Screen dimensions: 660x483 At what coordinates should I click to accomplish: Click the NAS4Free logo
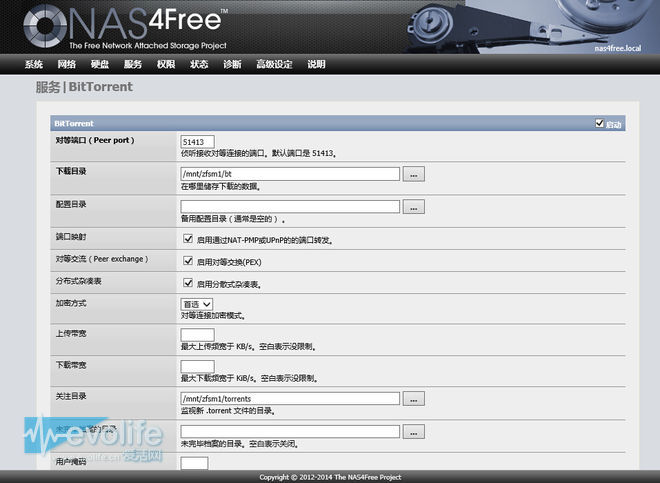click(125, 27)
